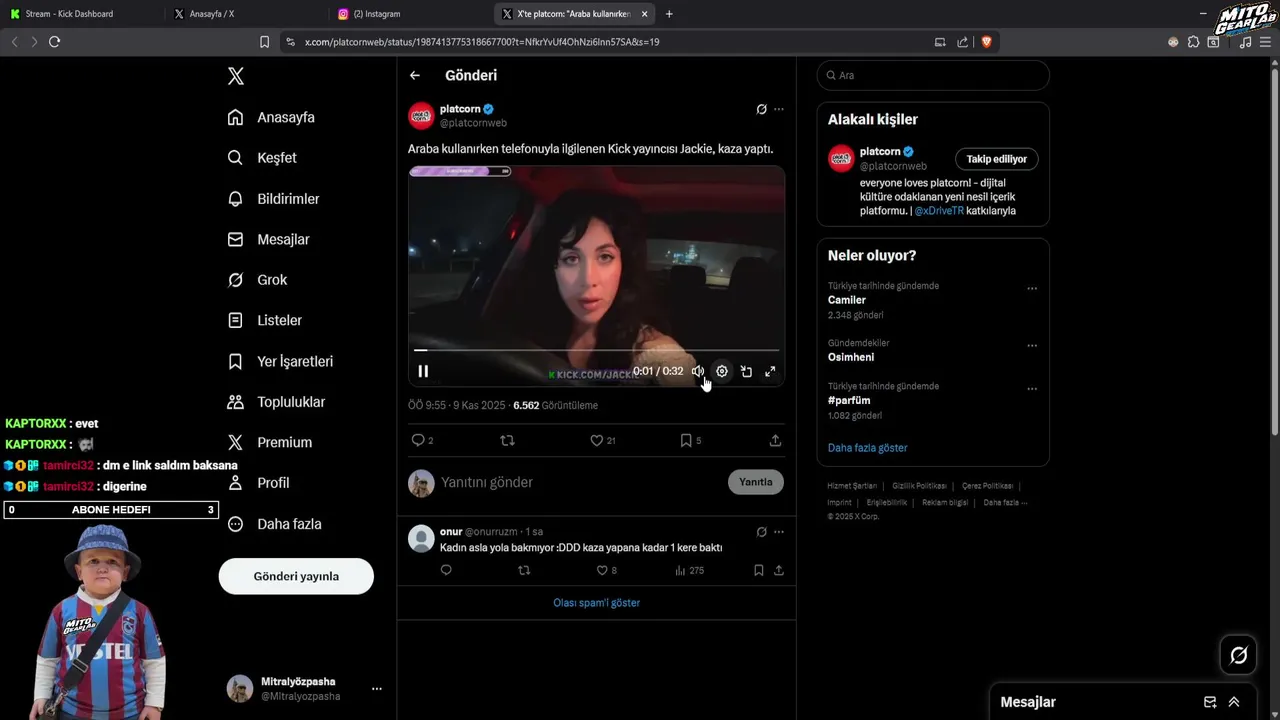
Task: Open more options for #parfüm trend
Action: 1032,389
